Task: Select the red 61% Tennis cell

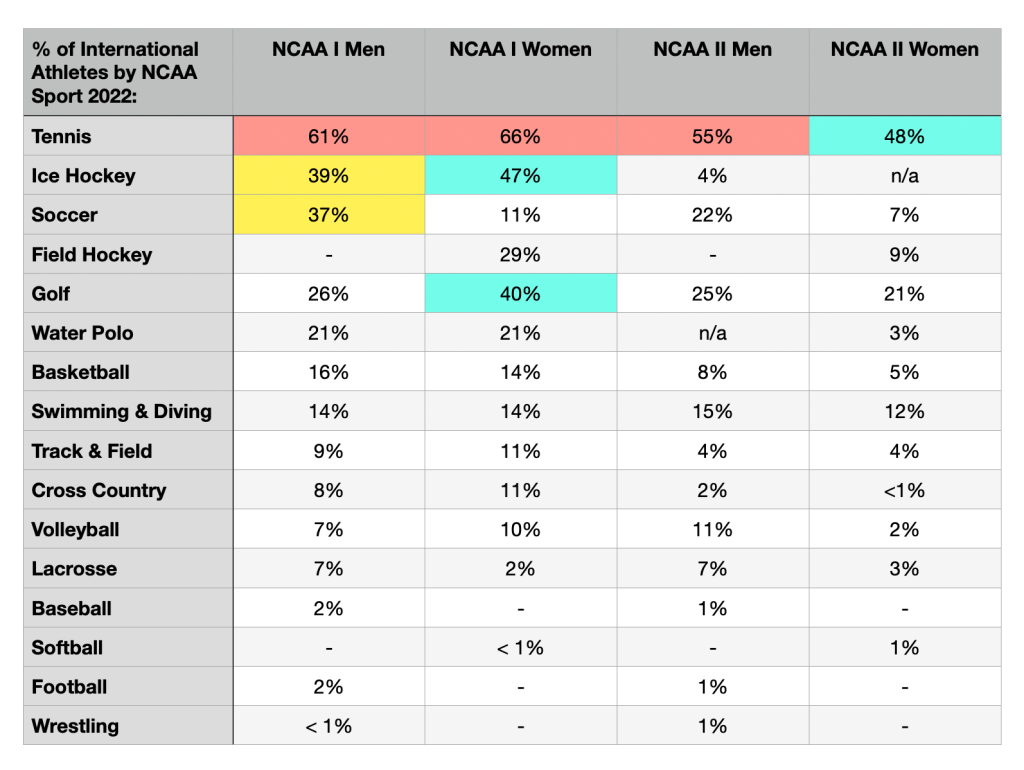Action: (x=328, y=136)
